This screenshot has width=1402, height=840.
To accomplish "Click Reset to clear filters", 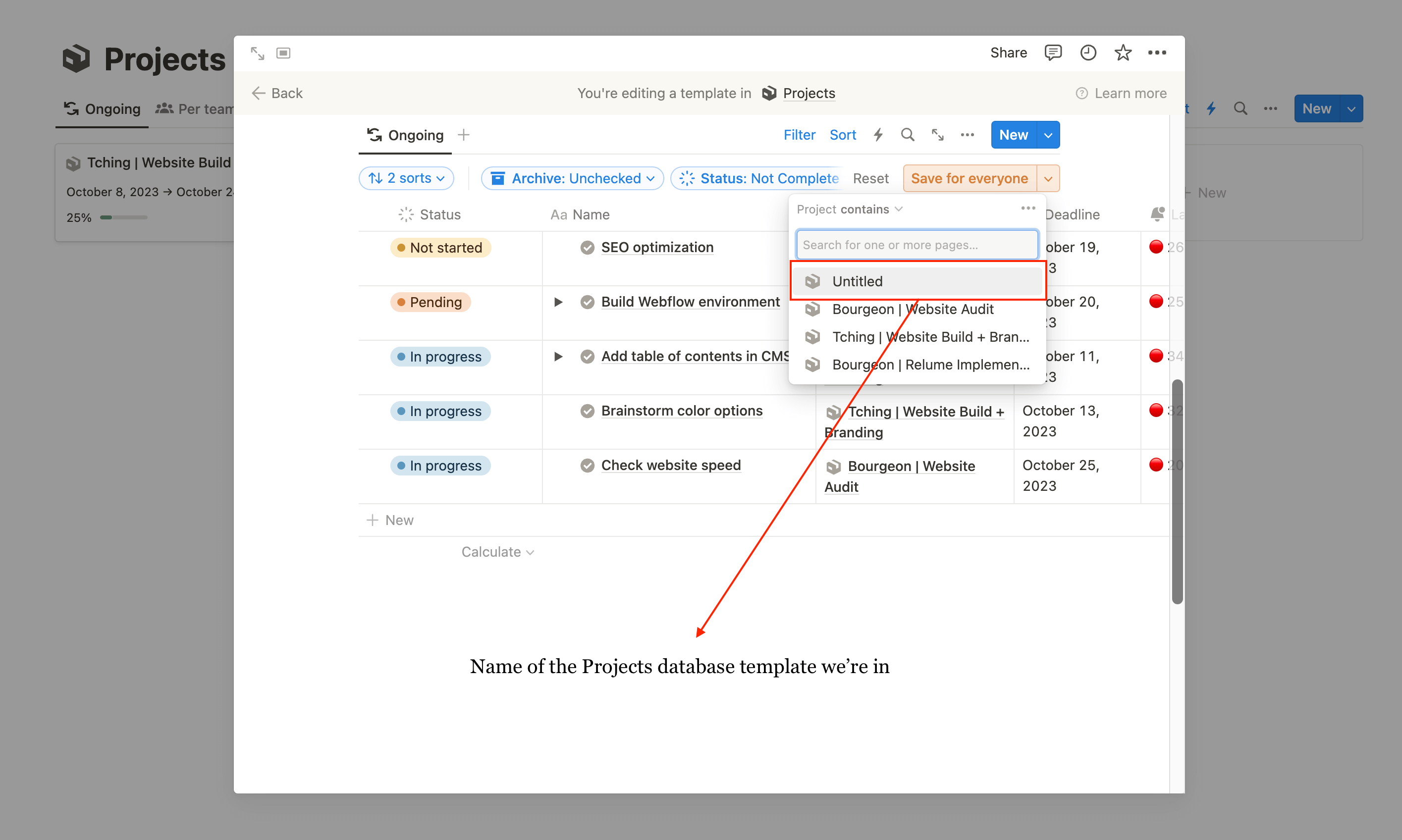I will pyautogui.click(x=869, y=178).
